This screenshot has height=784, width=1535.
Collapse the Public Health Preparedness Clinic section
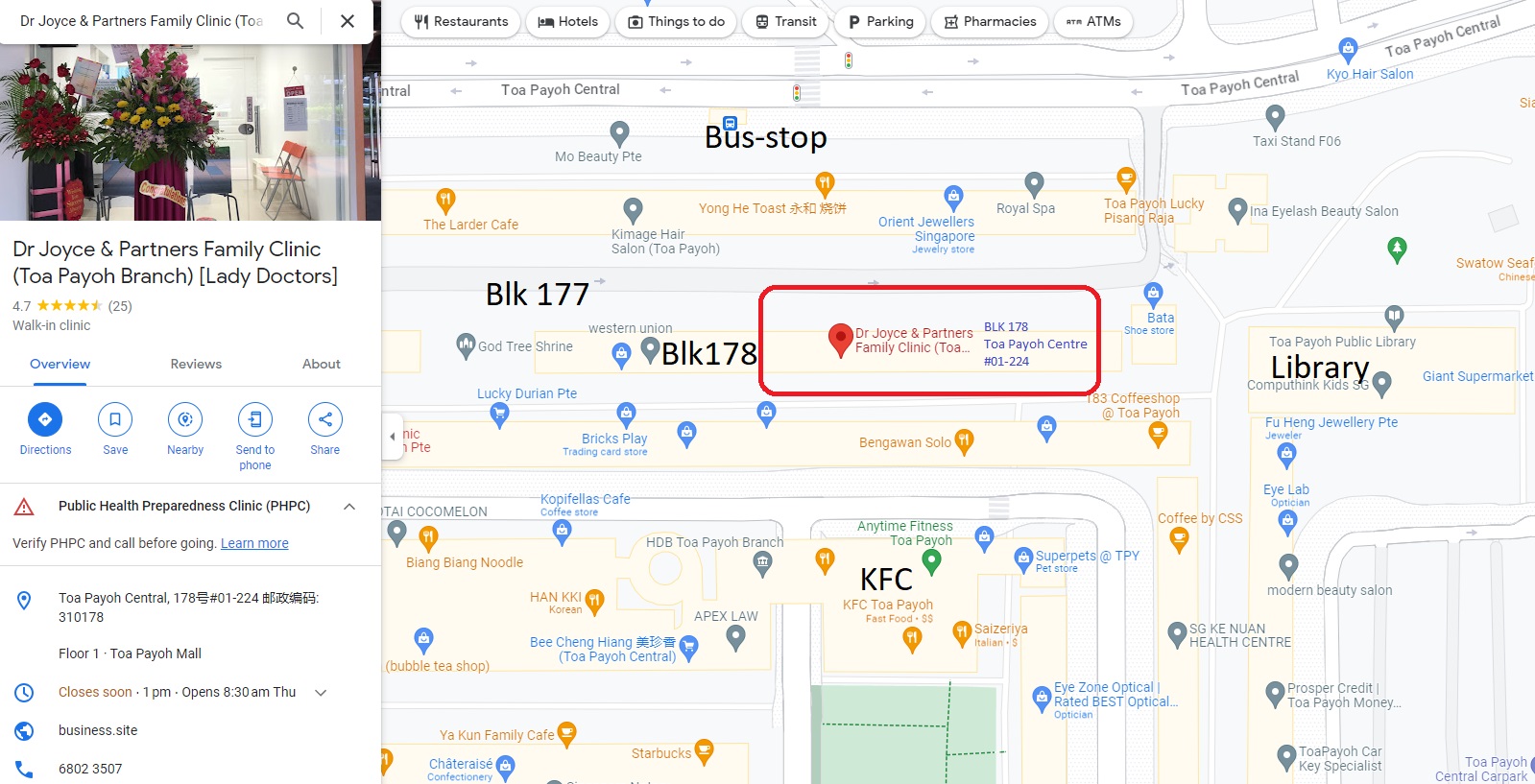click(349, 507)
